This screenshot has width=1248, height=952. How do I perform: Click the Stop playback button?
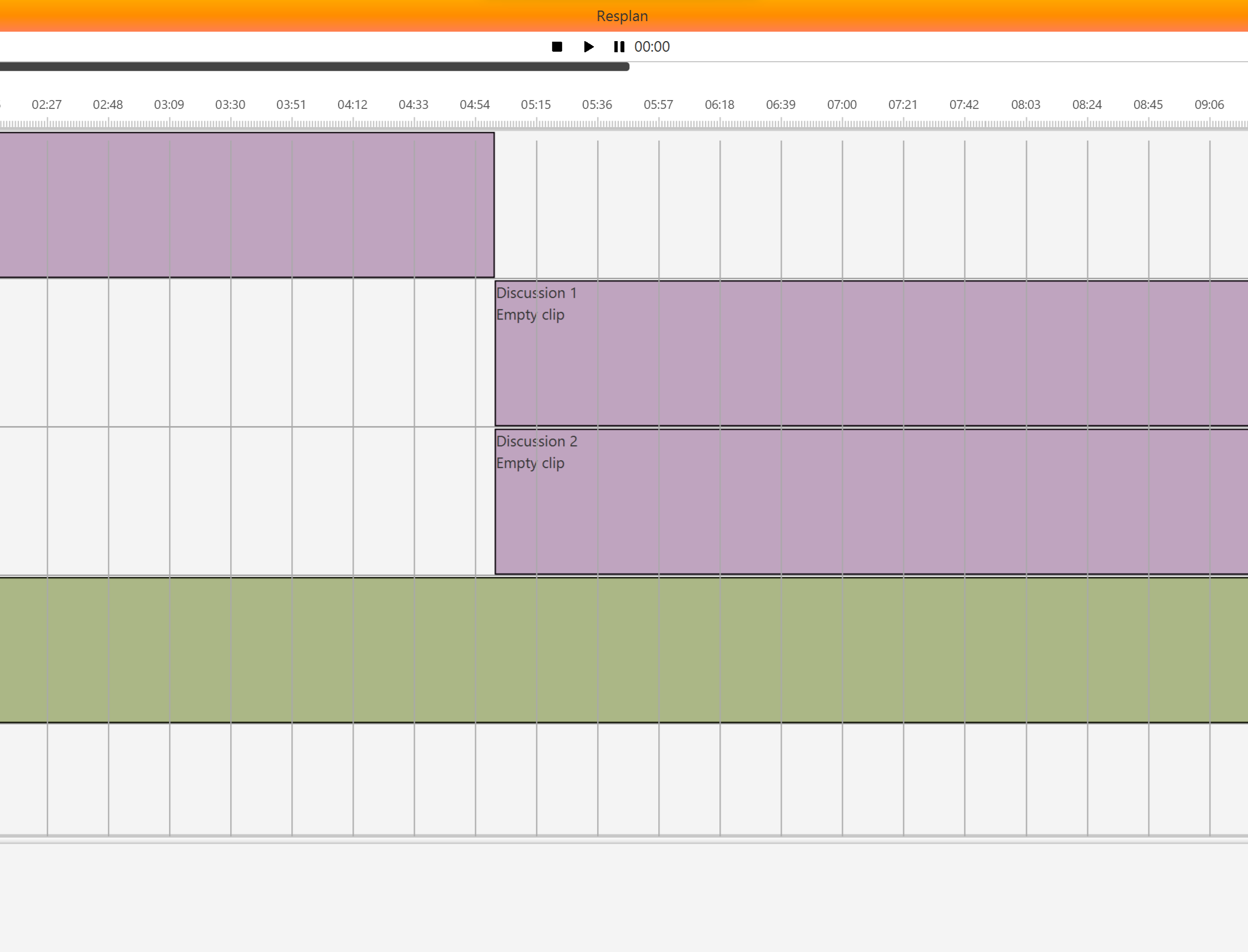tap(556, 47)
